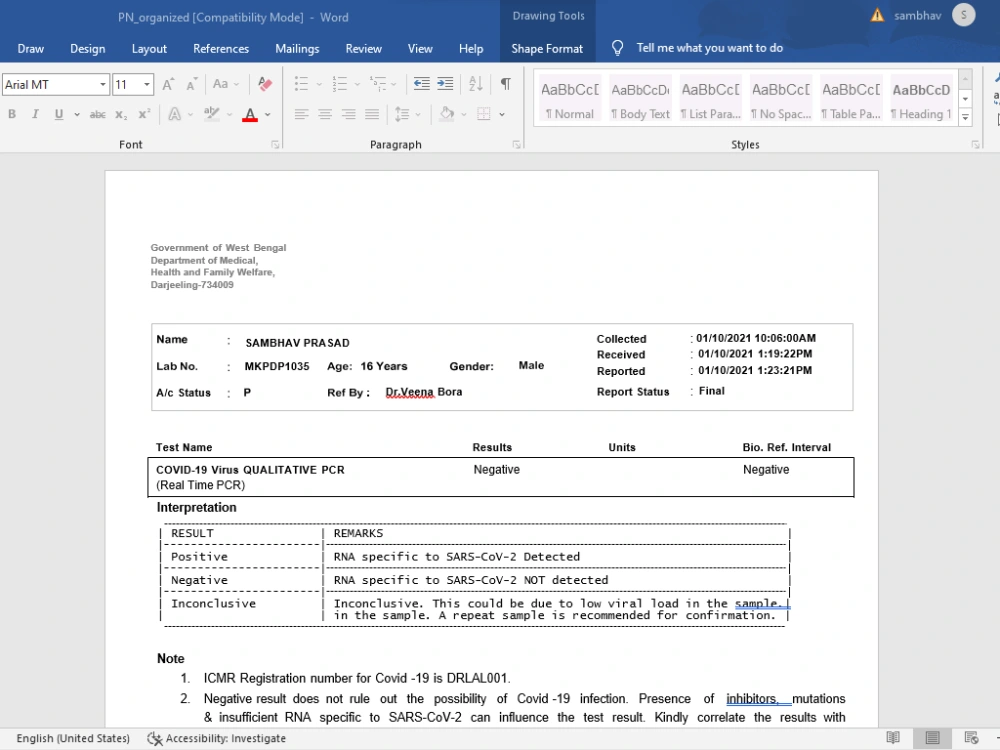Click Accessibility: Investigate in status bar
The width and height of the screenshot is (1000, 750).
click(x=217, y=738)
